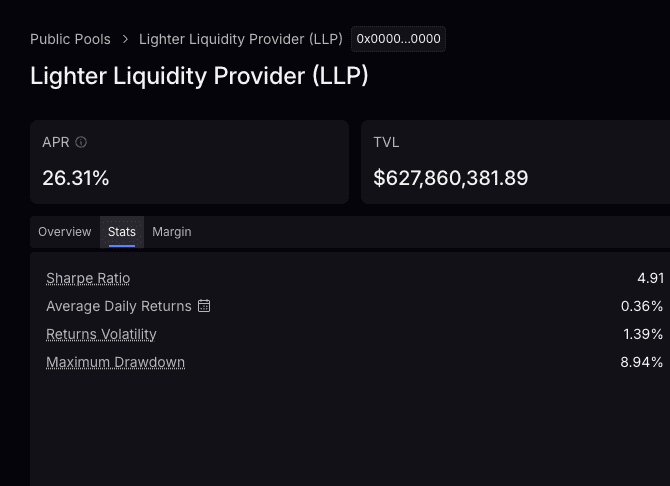Click the Maximum Drawdown label
Viewport: 670px width, 486px height.
coord(115,362)
